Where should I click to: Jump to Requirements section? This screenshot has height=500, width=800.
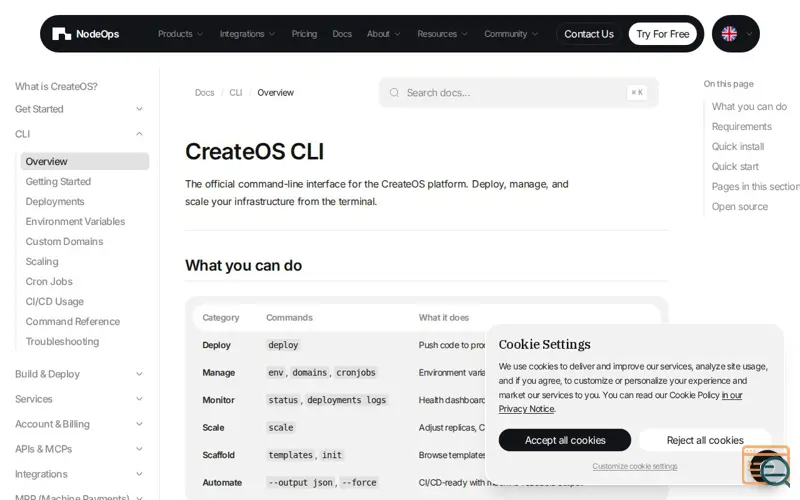(741, 127)
